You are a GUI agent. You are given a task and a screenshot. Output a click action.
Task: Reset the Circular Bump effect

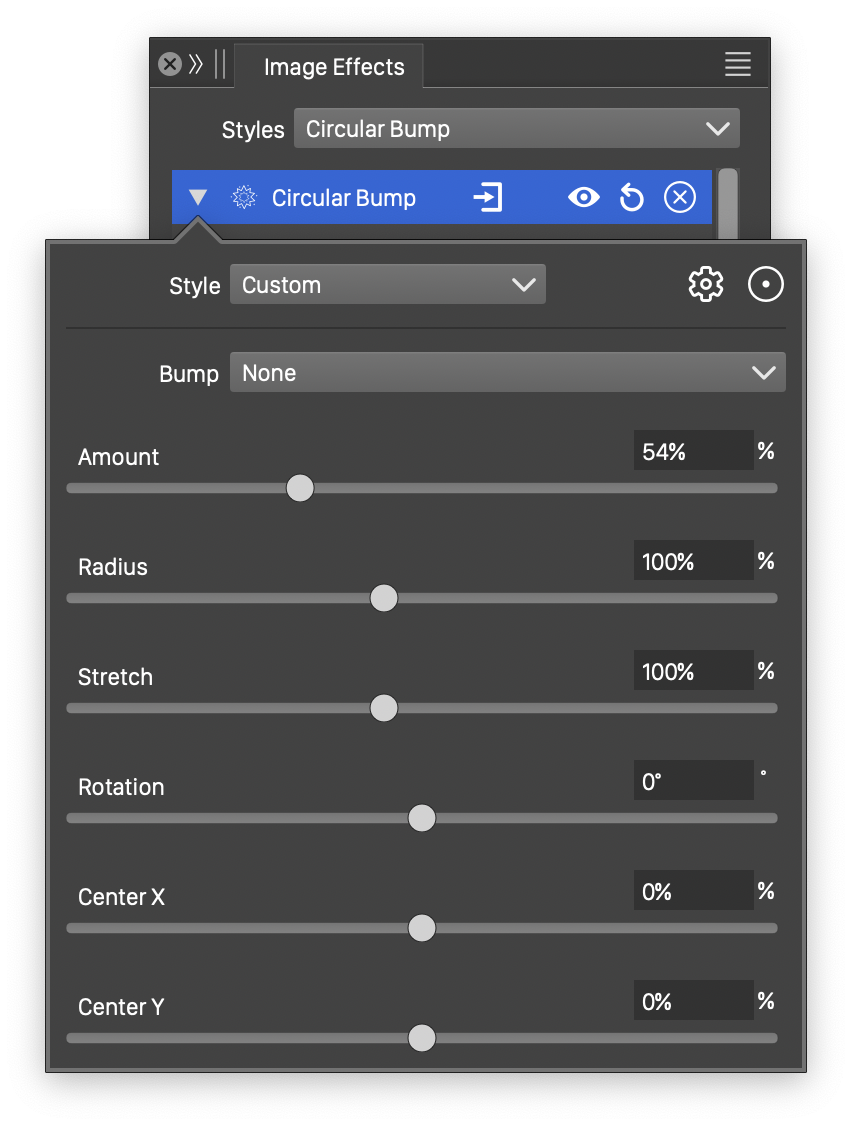[x=631, y=198]
